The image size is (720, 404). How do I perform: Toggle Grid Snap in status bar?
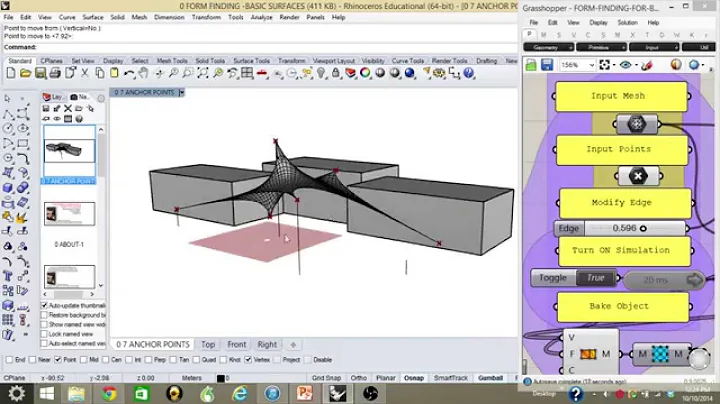click(326, 378)
